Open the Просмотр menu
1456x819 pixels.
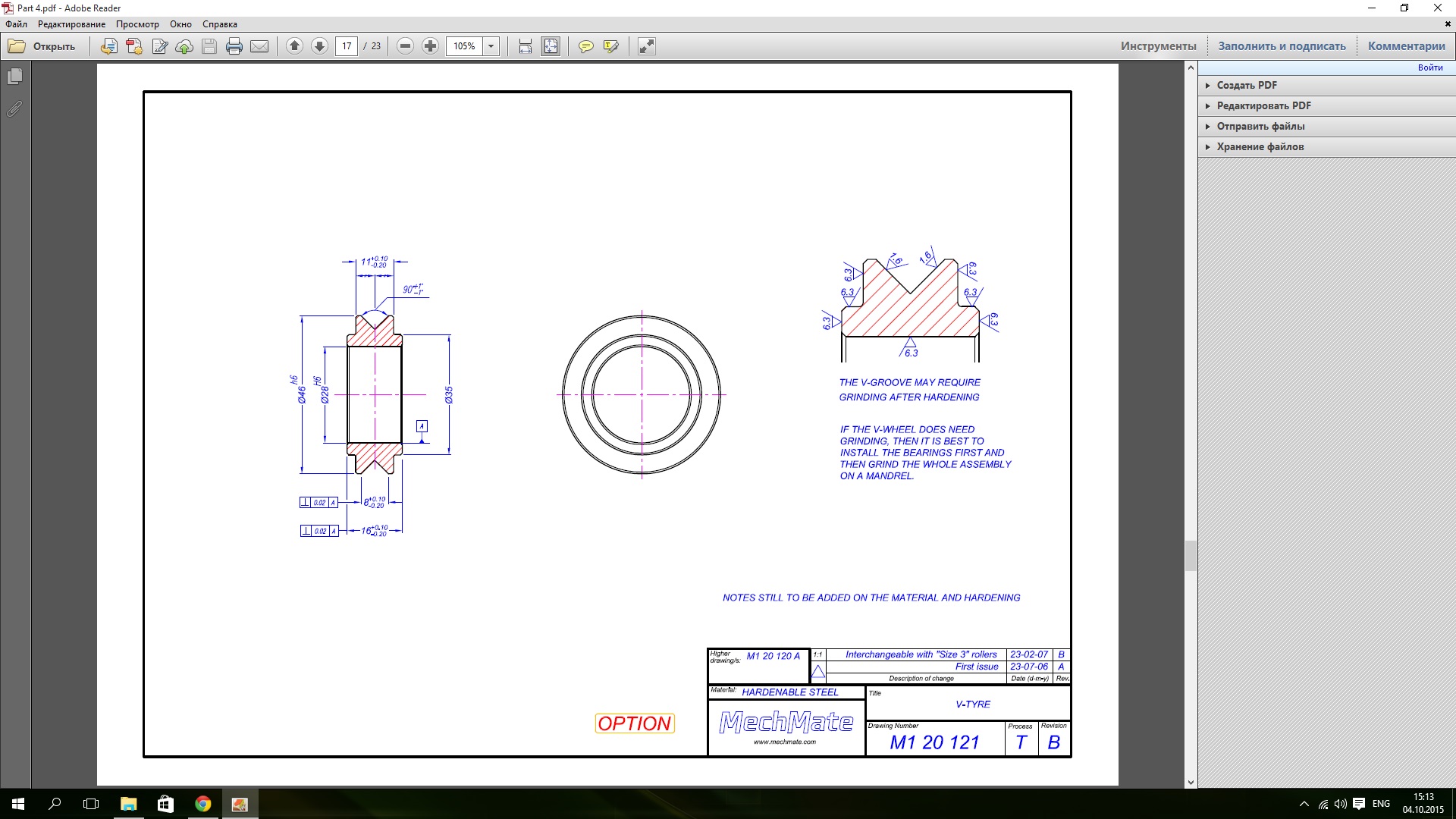coord(137,24)
